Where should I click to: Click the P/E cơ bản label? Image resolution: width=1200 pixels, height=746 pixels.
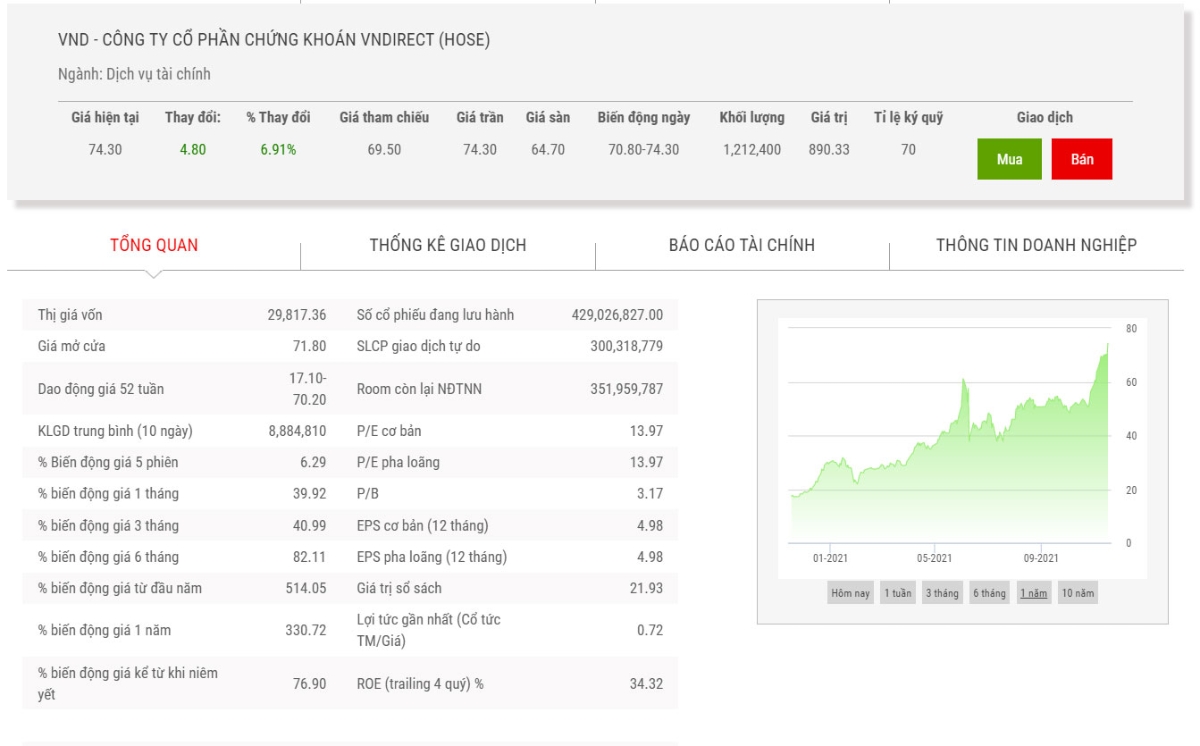tap(389, 431)
